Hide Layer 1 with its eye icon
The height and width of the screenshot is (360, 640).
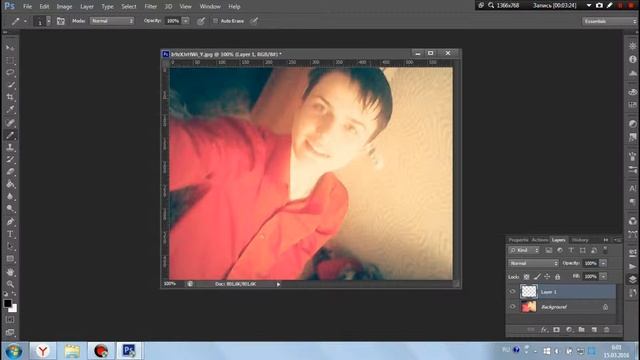(x=513, y=291)
